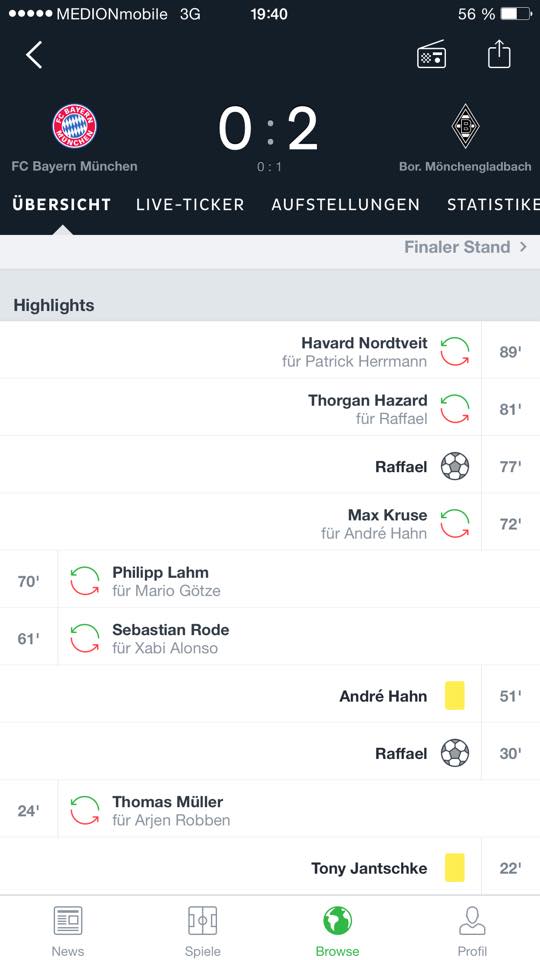
Task: Tap André Hahn's yellow card
Action: point(454,696)
